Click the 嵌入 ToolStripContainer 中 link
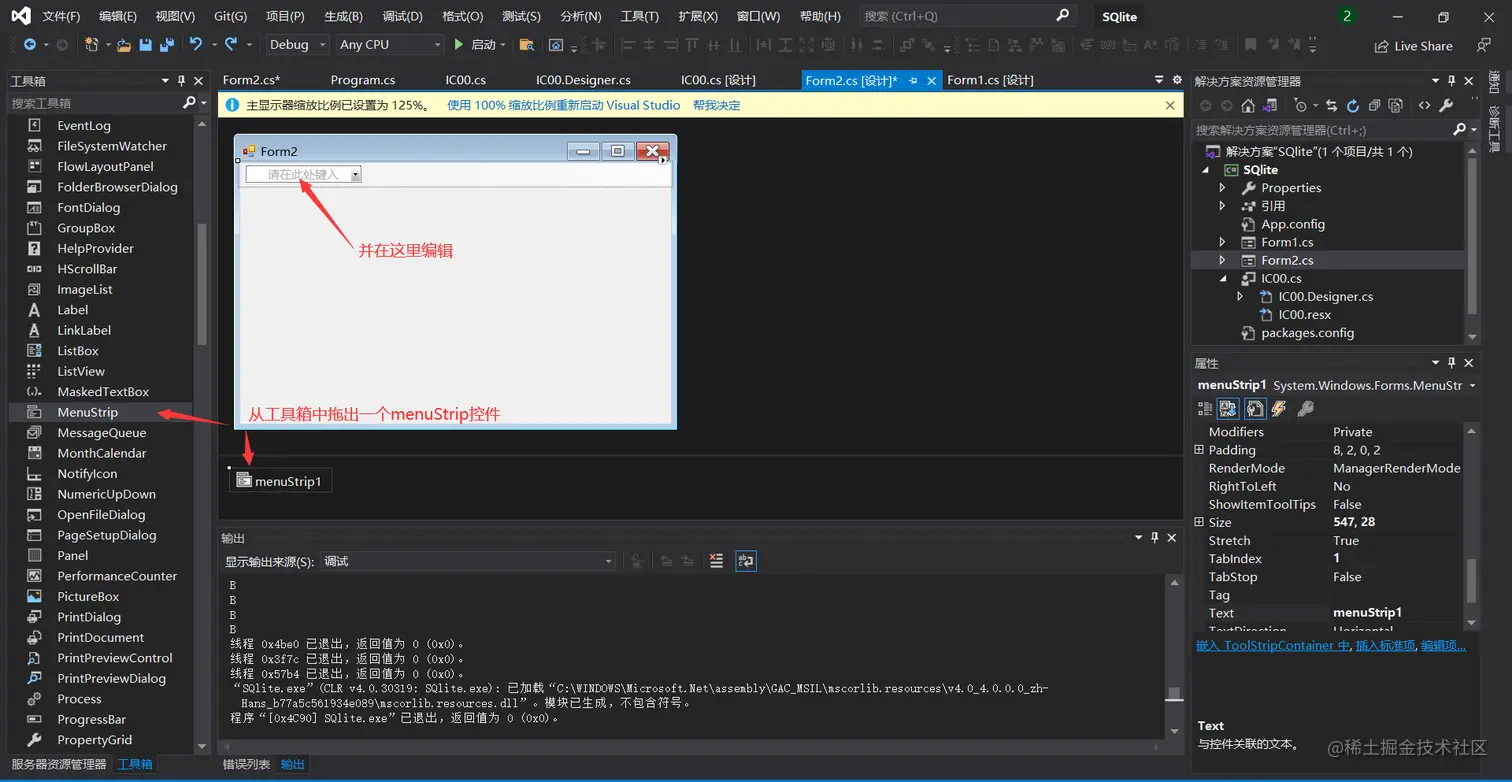Viewport: 1512px width, 782px height. pos(1272,645)
